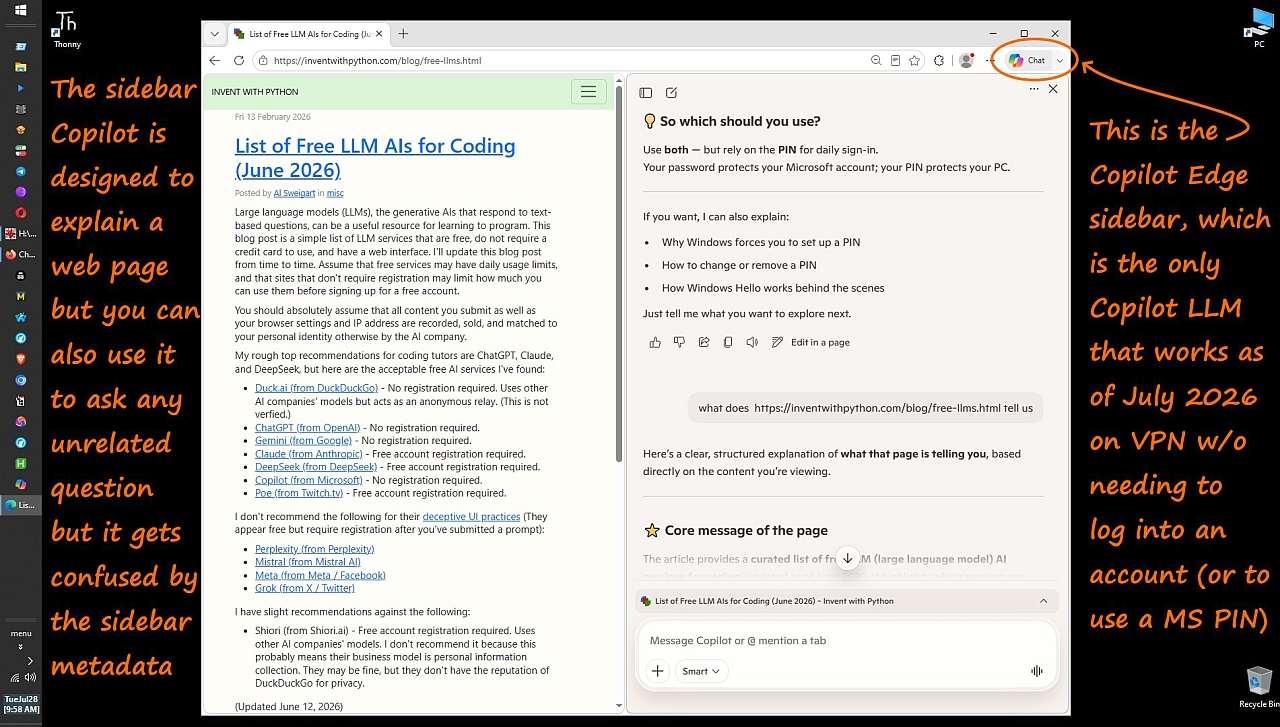Jump to latest message with down arrow

pyautogui.click(x=848, y=558)
